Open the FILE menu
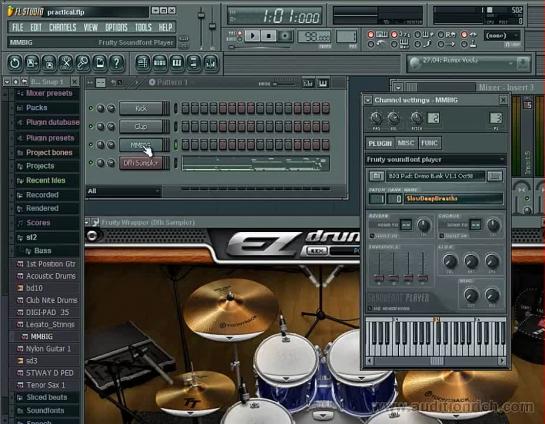The height and width of the screenshot is (424, 545). (18, 27)
